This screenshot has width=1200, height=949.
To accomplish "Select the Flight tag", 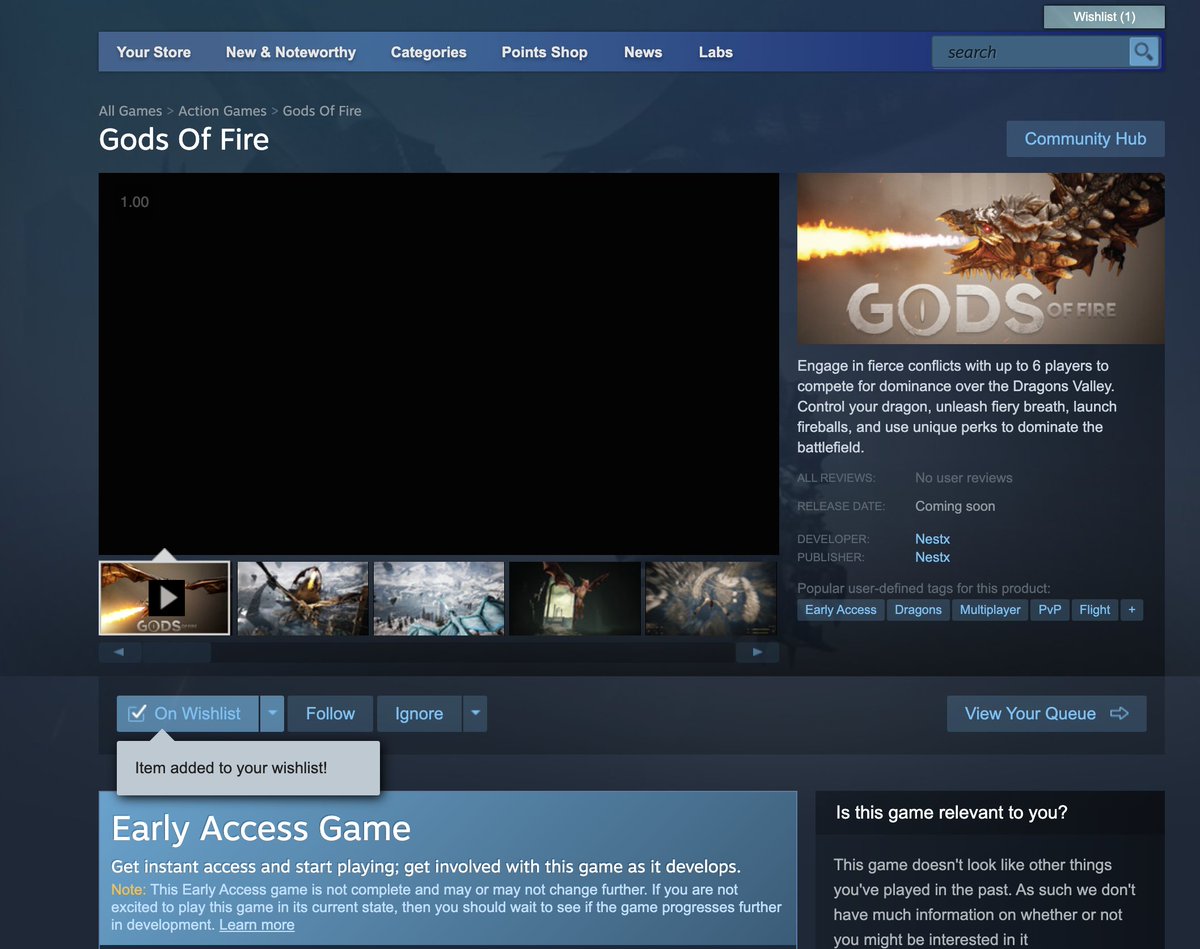I will (1095, 610).
